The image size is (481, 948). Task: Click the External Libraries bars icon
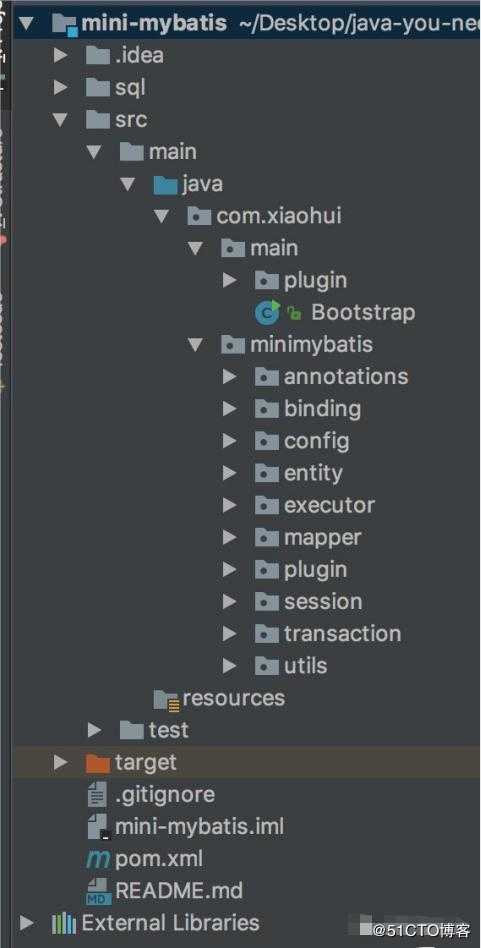64,923
